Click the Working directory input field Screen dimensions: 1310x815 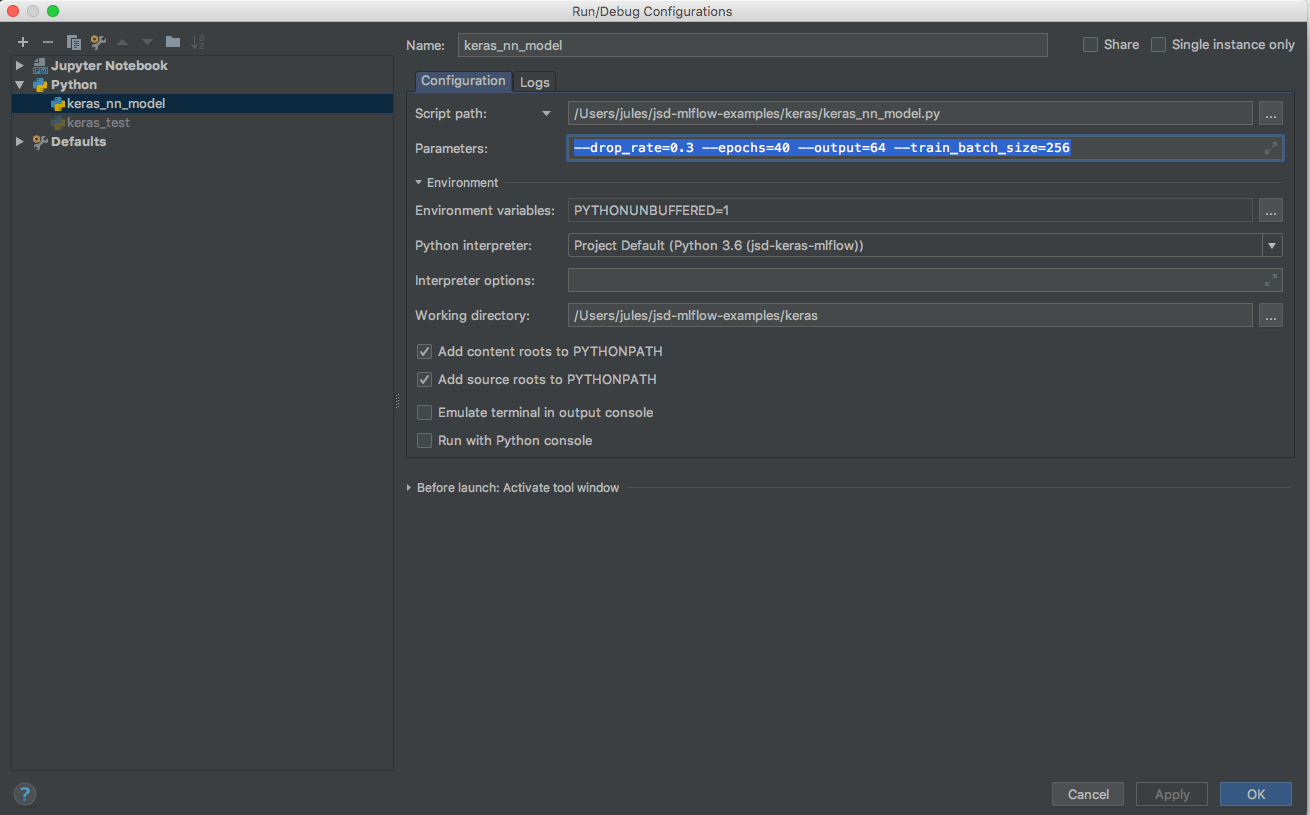(909, 316)
